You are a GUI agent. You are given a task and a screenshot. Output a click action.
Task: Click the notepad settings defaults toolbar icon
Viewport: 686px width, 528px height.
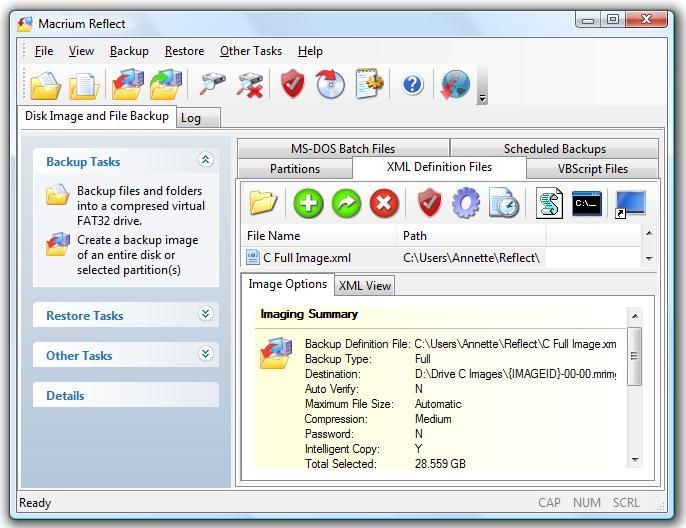tap(370, 84)
